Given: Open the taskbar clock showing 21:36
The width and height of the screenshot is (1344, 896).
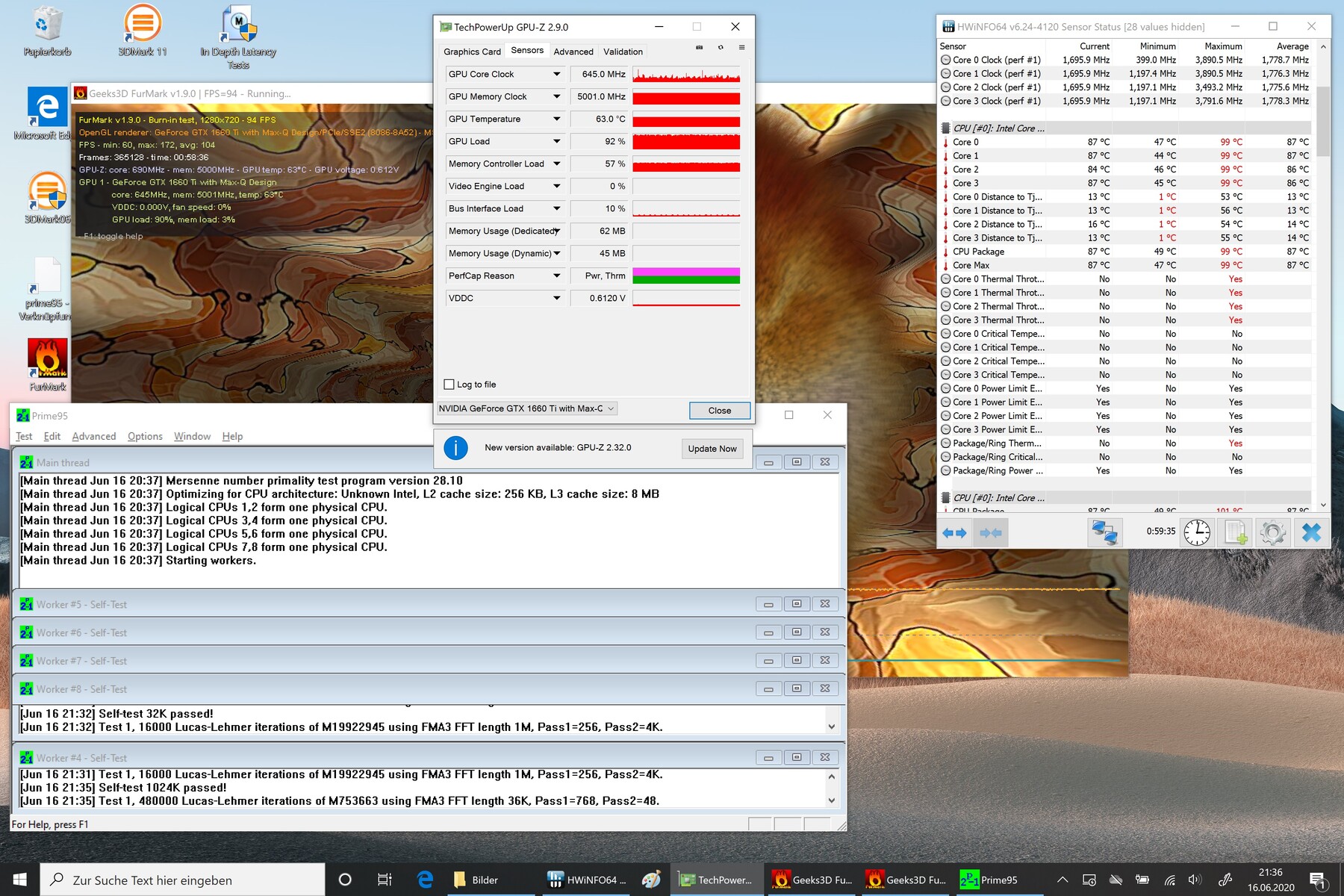Looking at the screenshot, I should click(x=1271, y=880).
